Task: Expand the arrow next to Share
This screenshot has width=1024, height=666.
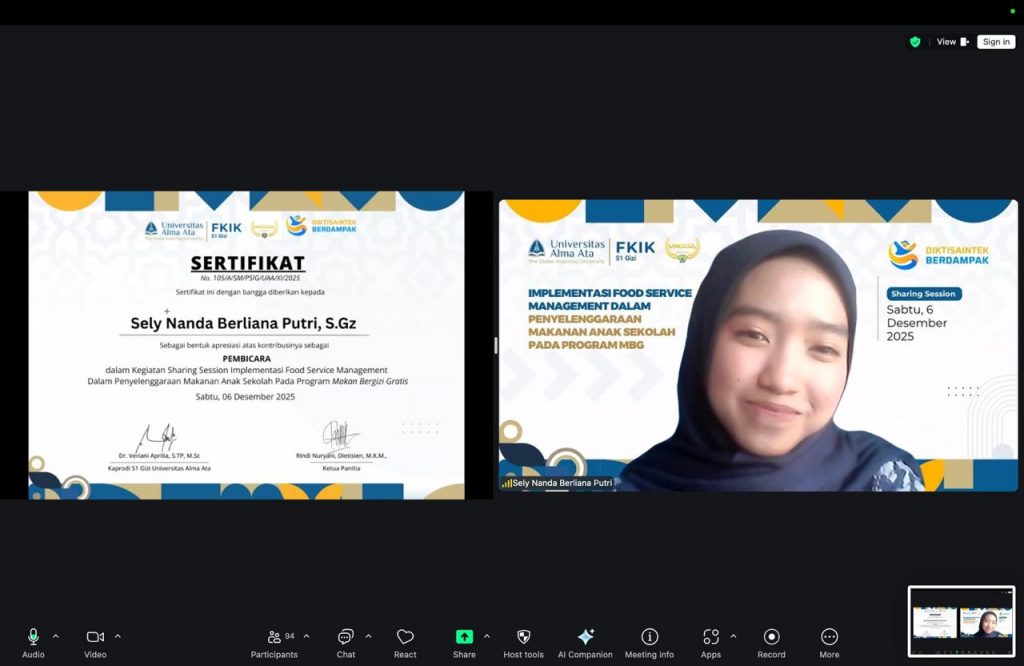Action: point(487,636)
